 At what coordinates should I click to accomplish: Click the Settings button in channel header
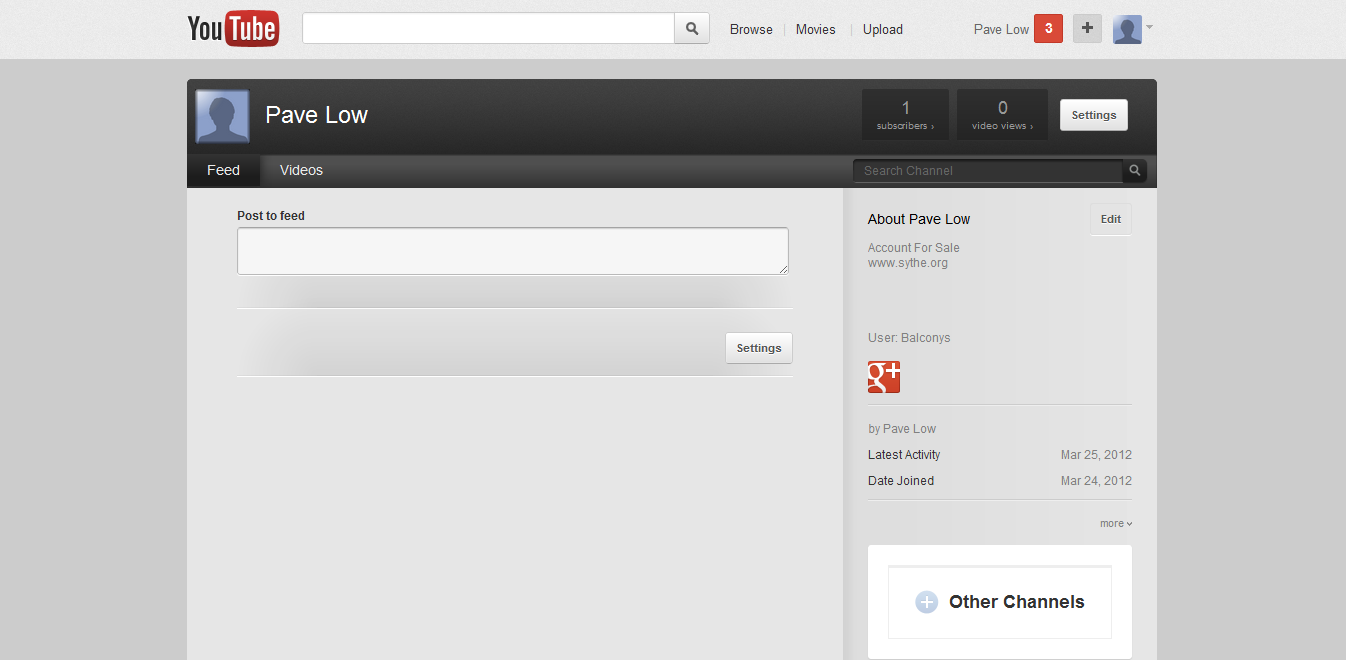[1094, 115]
